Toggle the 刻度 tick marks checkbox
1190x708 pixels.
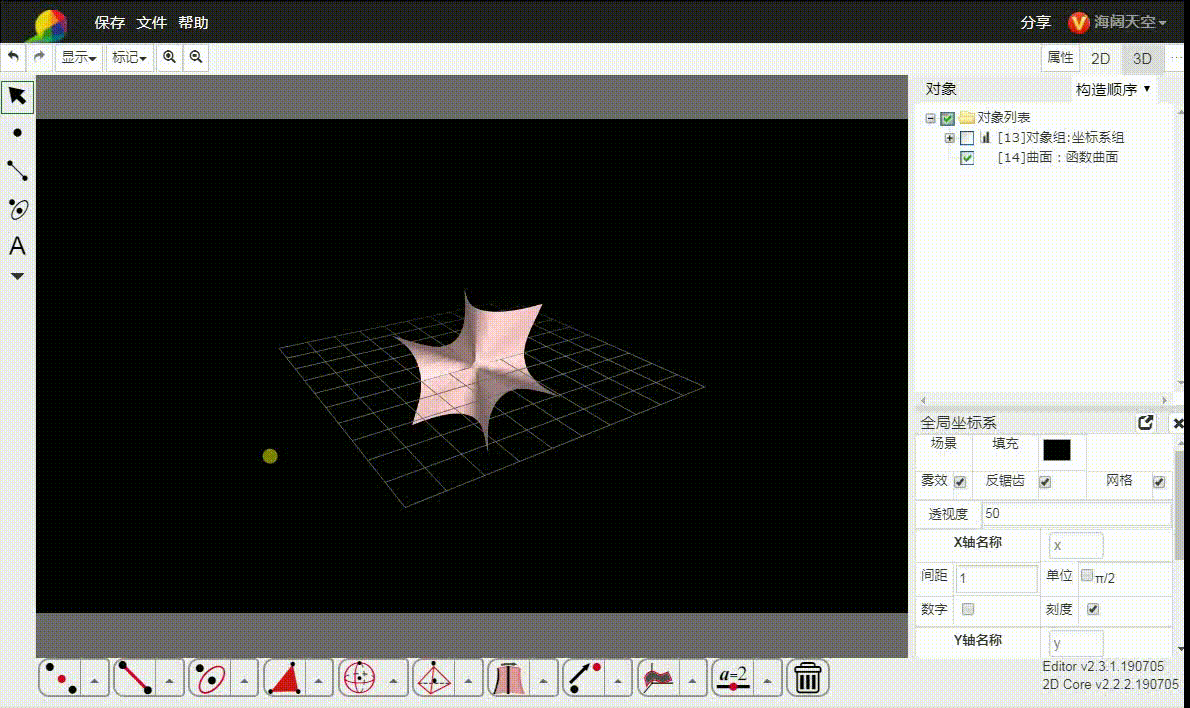pyautogui.click(x=1093, y=609)
